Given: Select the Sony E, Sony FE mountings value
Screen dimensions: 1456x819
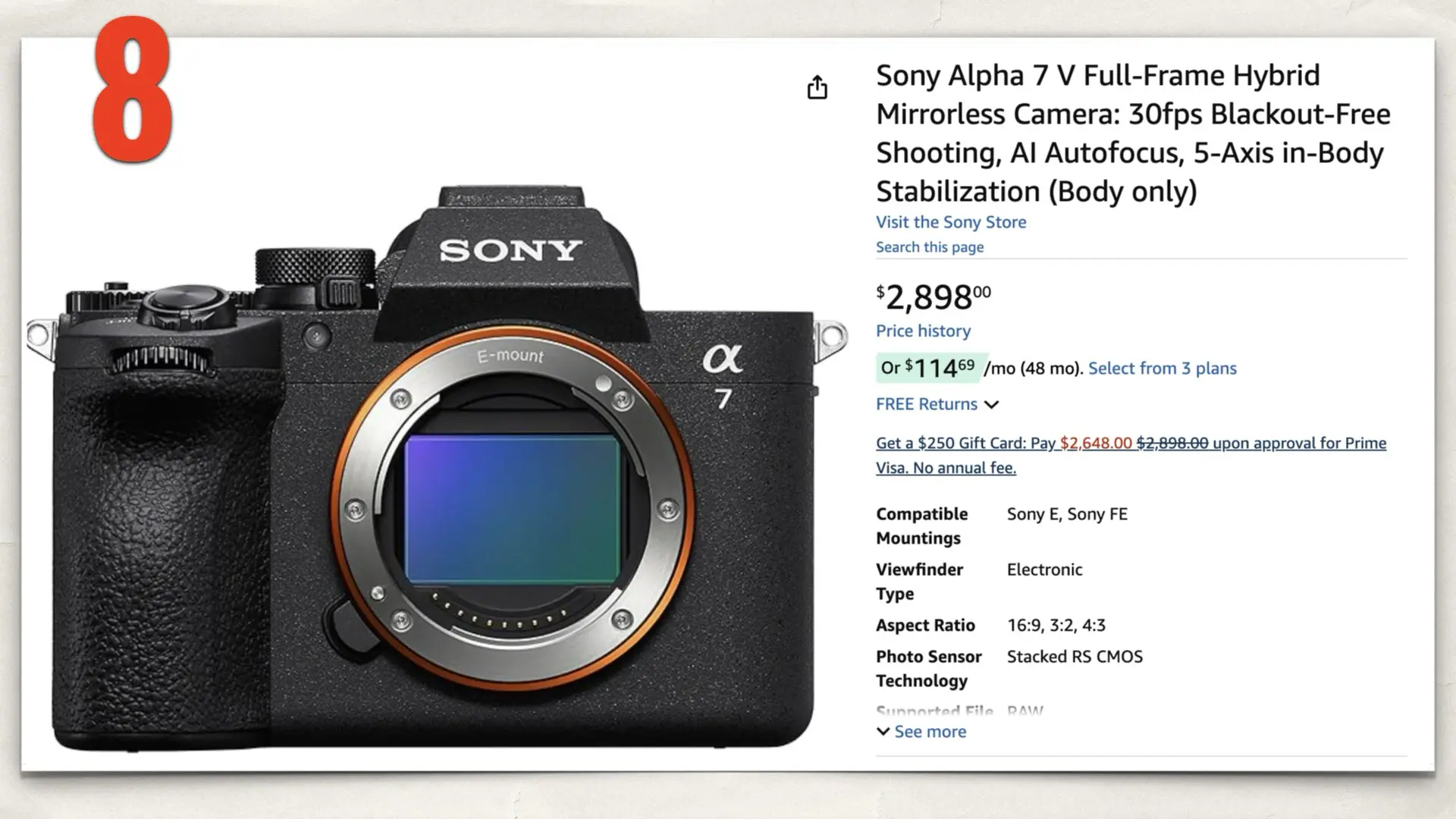Looking at the screenshot, I should coord(1066,514).
